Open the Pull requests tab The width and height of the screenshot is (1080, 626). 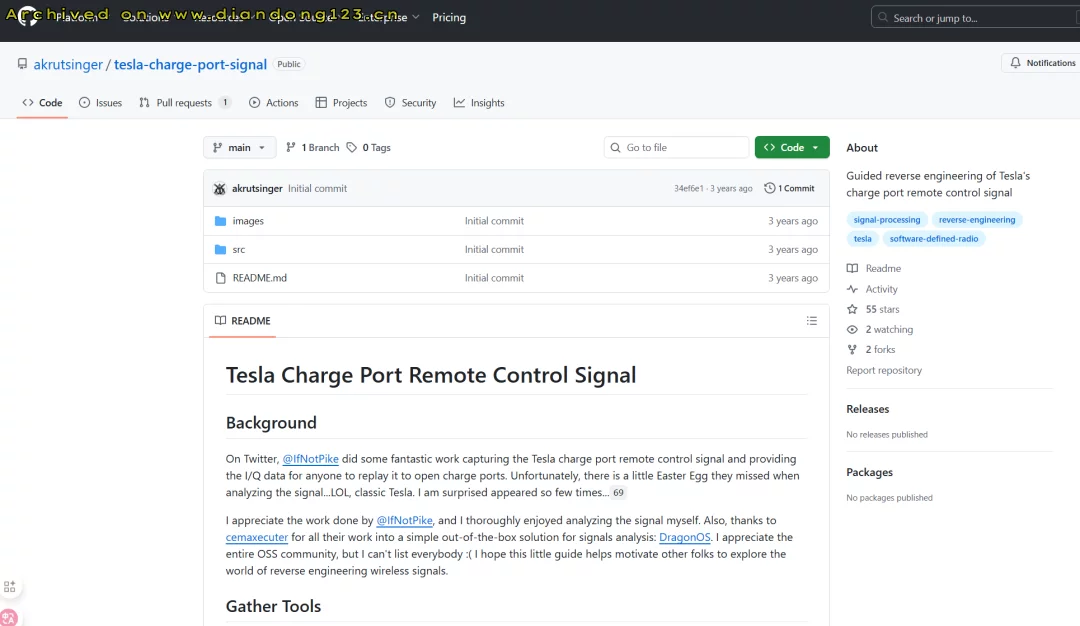point(184,103)
